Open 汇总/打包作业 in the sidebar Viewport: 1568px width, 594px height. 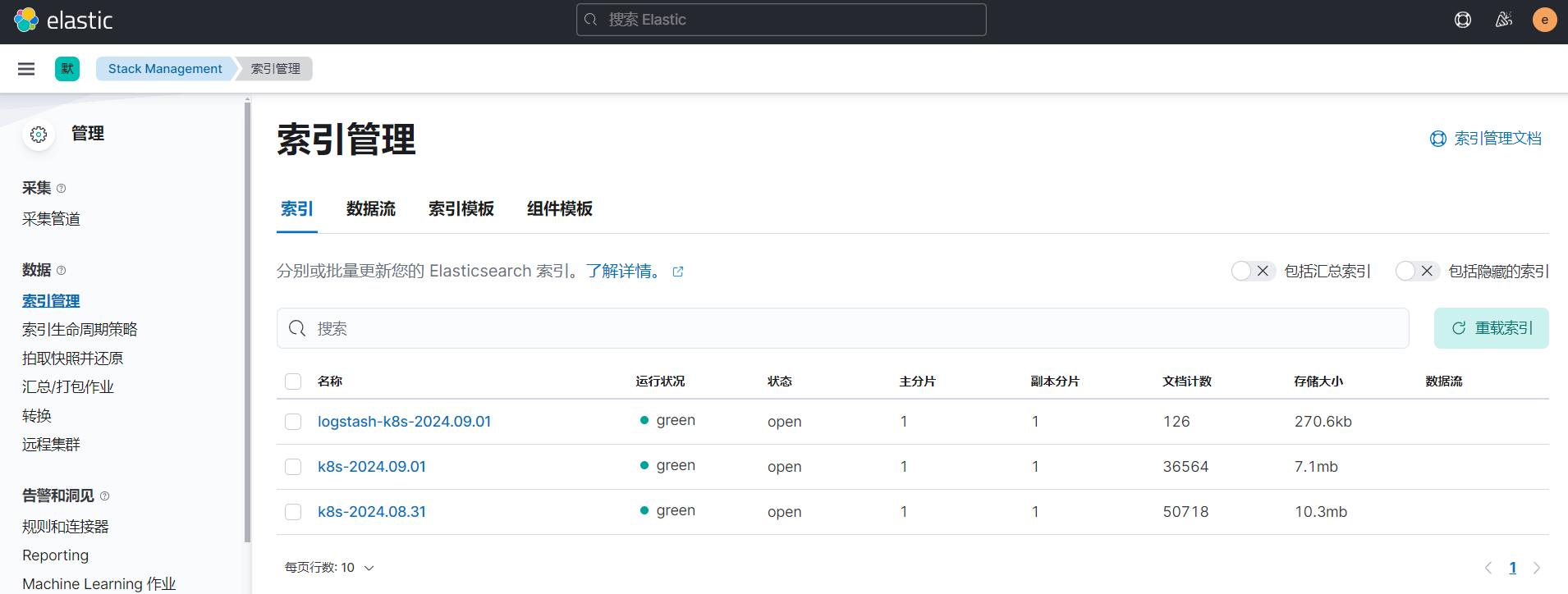coord(68,387)
